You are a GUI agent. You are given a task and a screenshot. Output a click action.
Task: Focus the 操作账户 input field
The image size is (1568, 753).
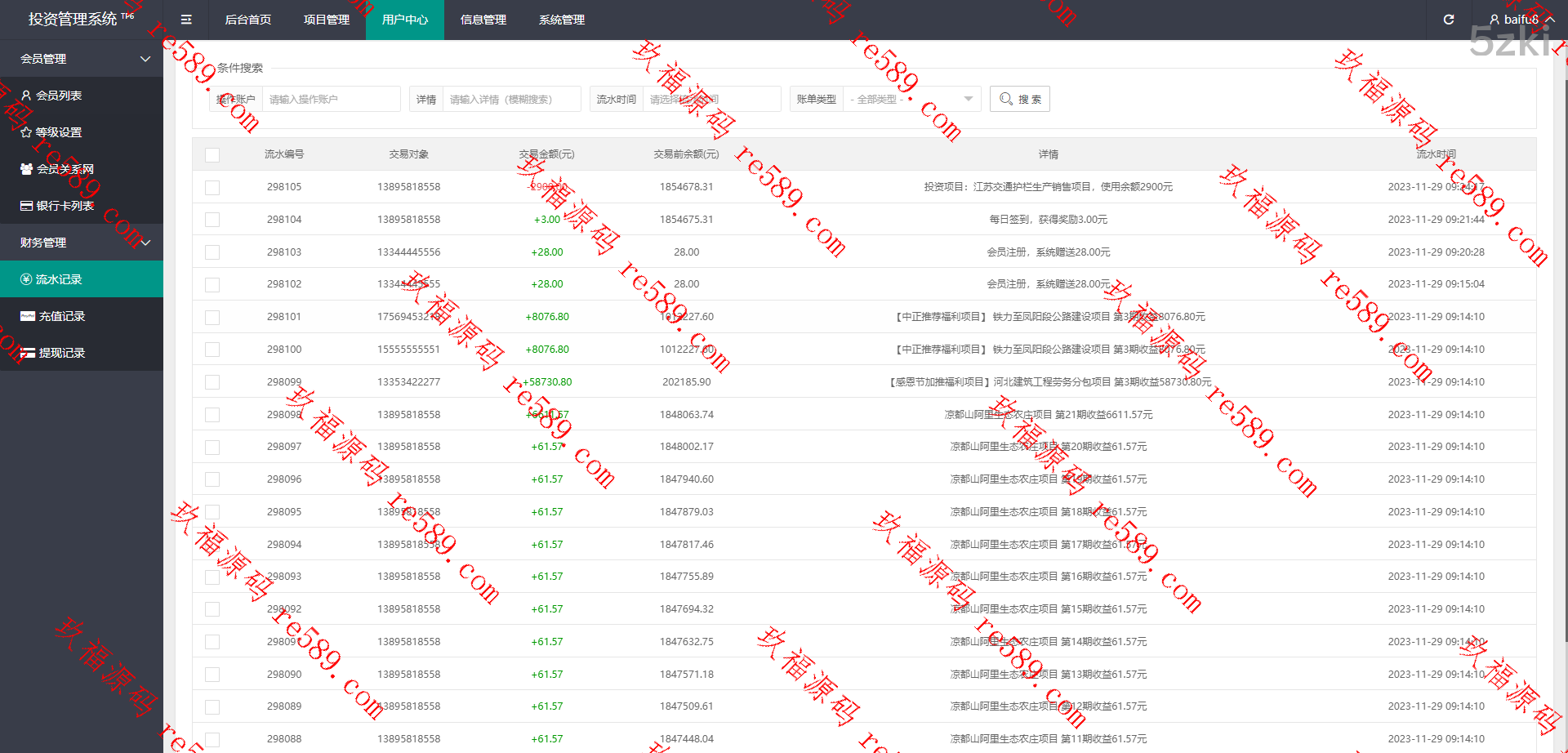[x=331, y=99]
